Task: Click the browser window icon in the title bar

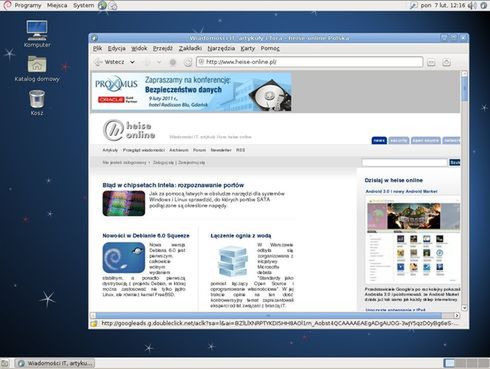Action: (94, 38)
